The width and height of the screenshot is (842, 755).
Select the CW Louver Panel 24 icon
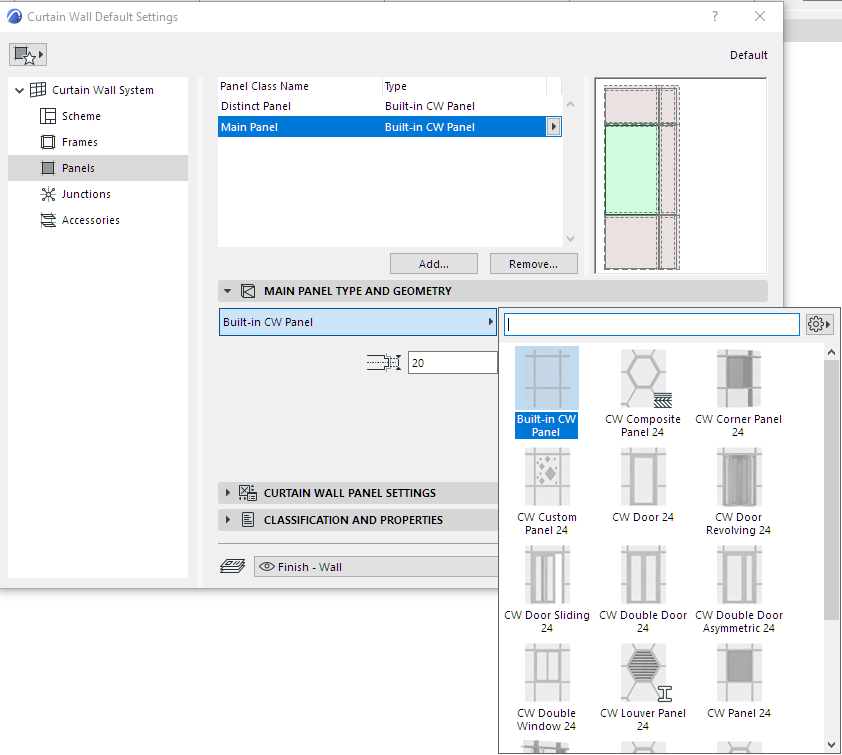pos(643,673)
